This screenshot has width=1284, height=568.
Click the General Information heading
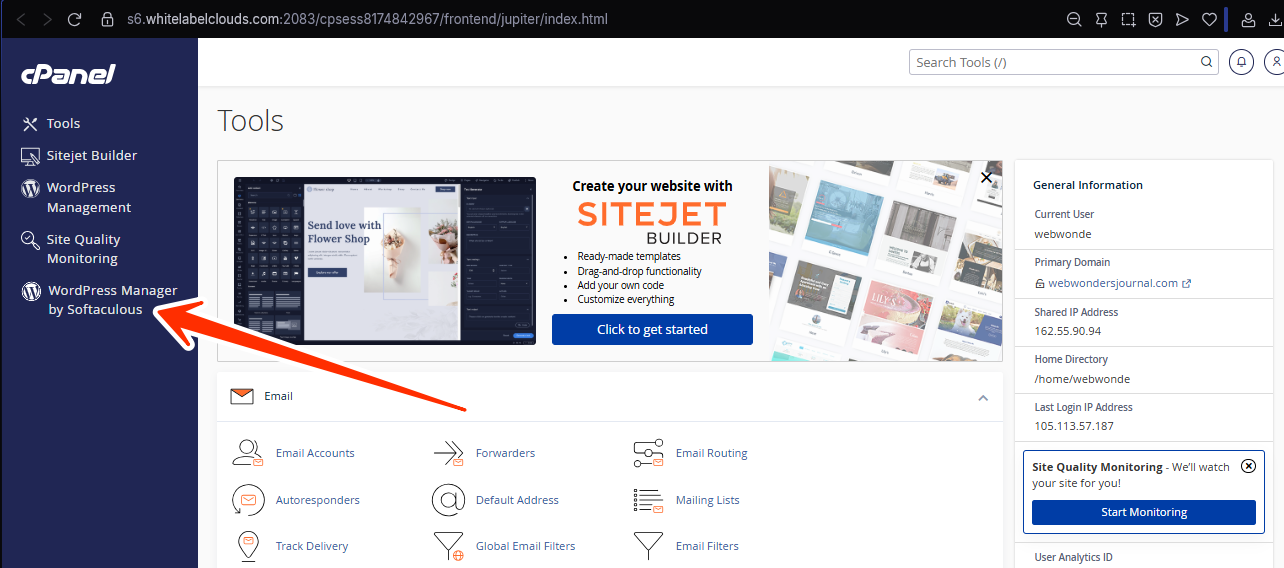1088,185
